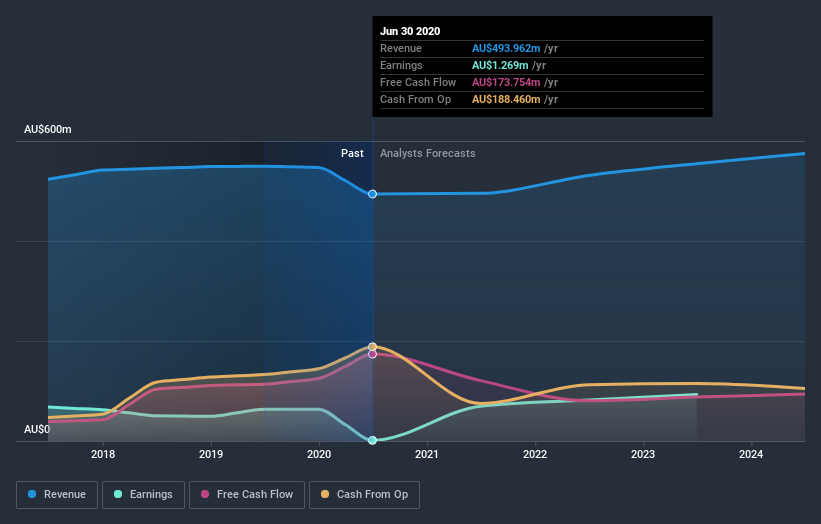
Task: Click the AU$493.962m revenue value
Action: (x=506, y=48)
